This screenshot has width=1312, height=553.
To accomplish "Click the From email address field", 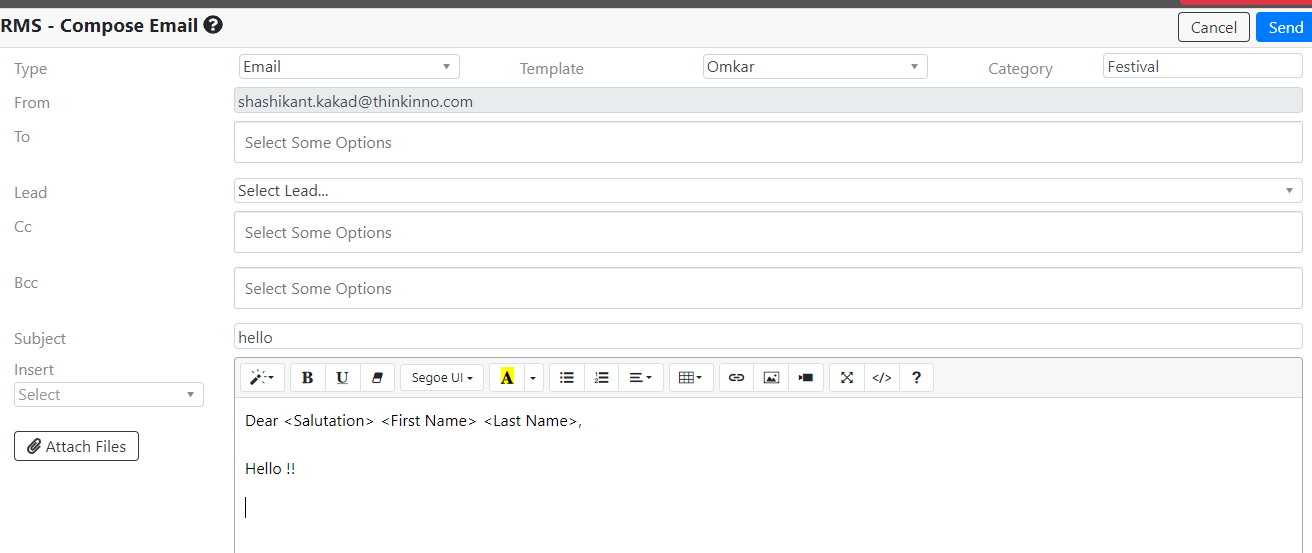I will point(768,101).
